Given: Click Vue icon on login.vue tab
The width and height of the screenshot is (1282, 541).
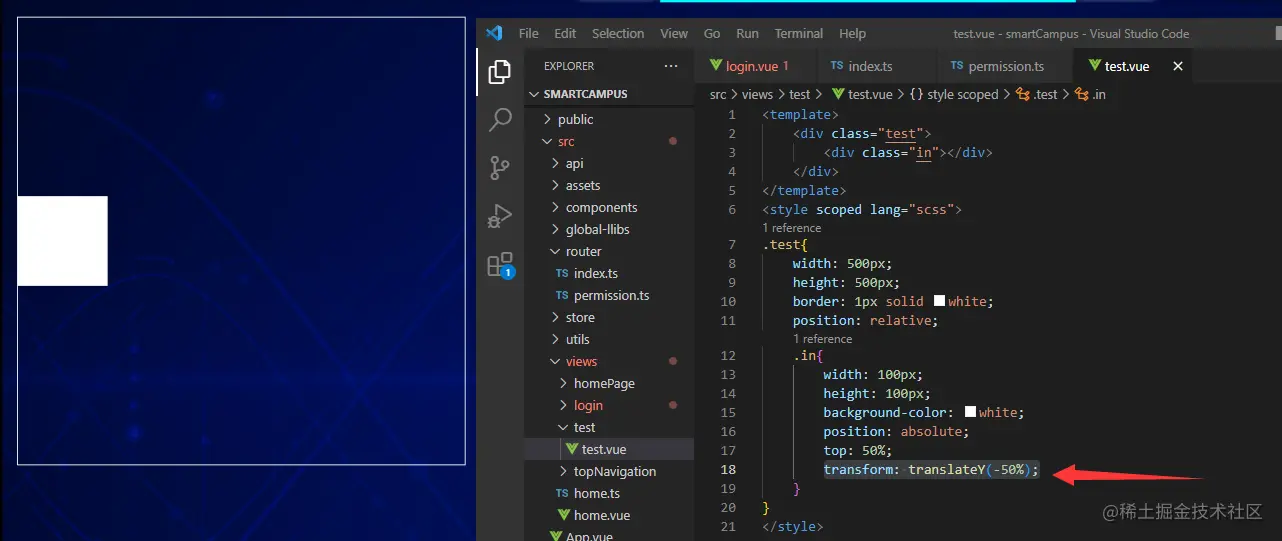Looking at the screenshot, I should tap(716, 66).
